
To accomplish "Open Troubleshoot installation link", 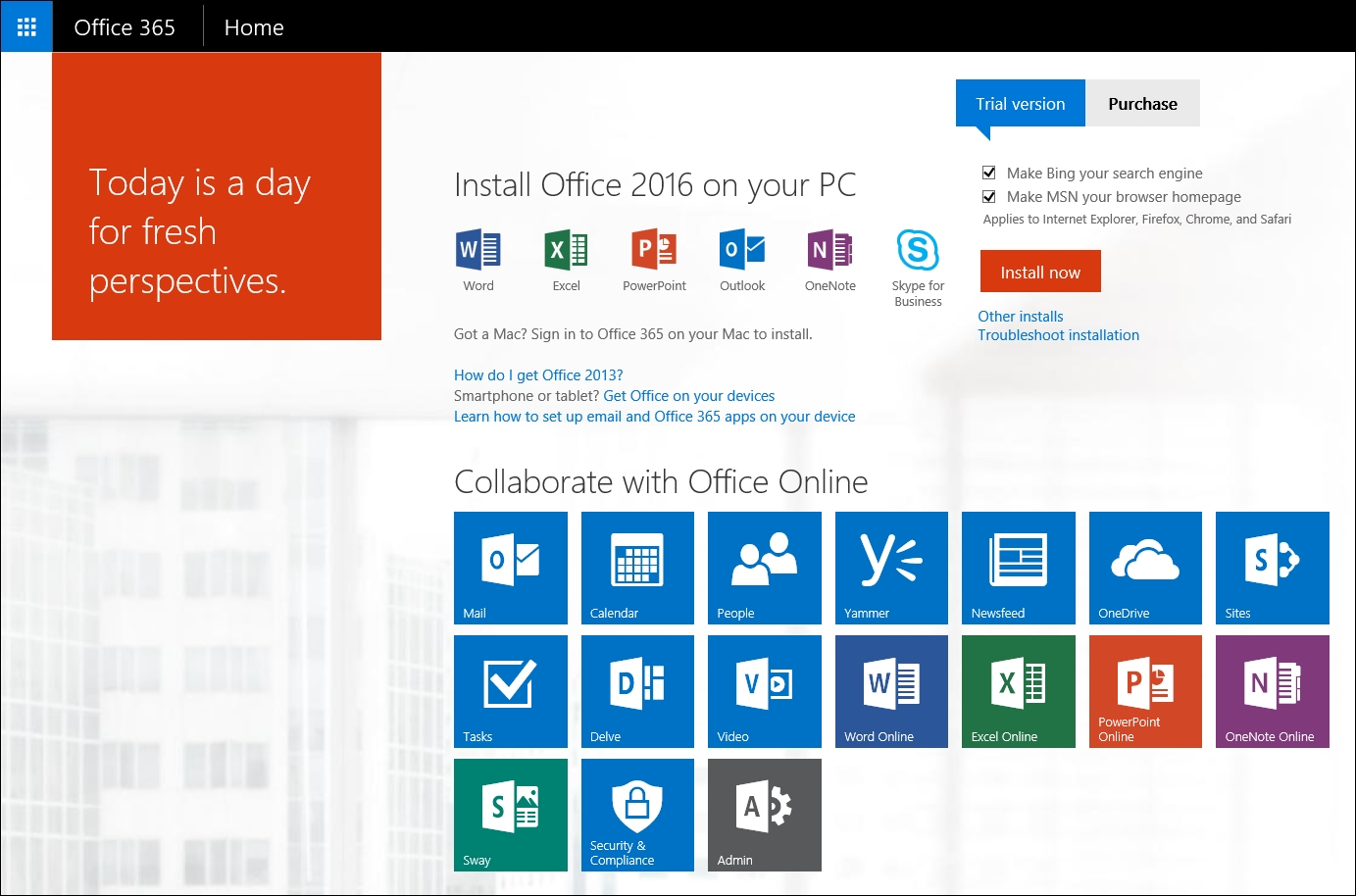I will coord(1058,334).
